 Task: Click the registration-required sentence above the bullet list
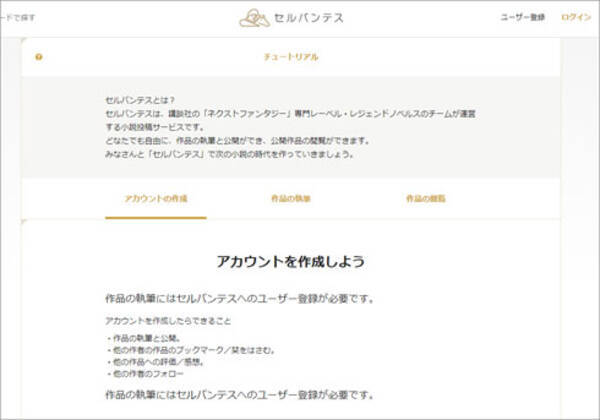point(240,298)
